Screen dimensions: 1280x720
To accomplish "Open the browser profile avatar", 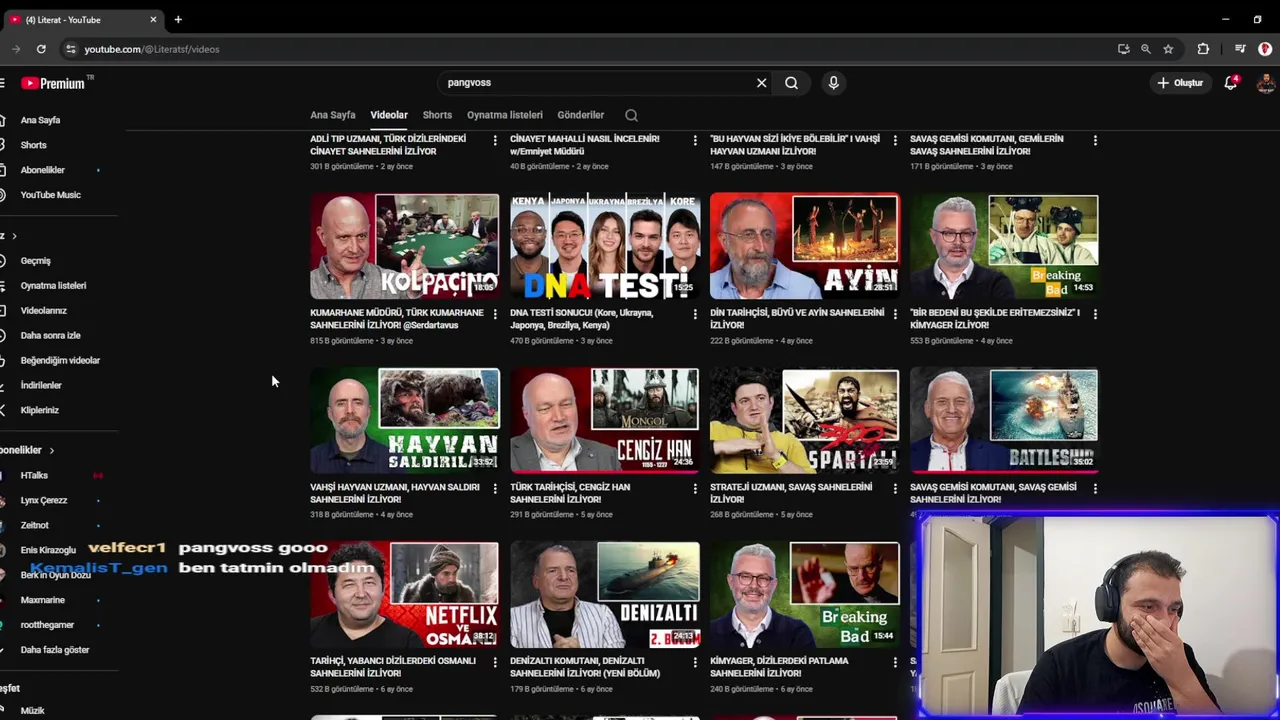I will coord(1265,49).
